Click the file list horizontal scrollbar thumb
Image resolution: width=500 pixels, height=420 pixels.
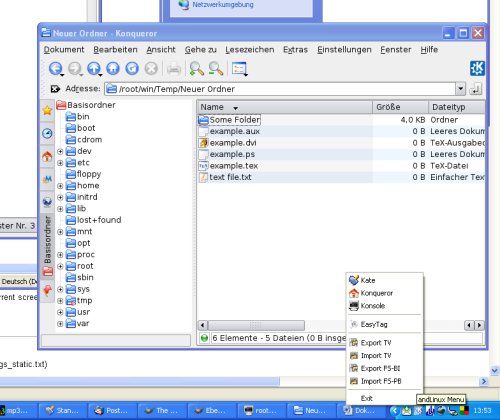[x=256, y=325]
